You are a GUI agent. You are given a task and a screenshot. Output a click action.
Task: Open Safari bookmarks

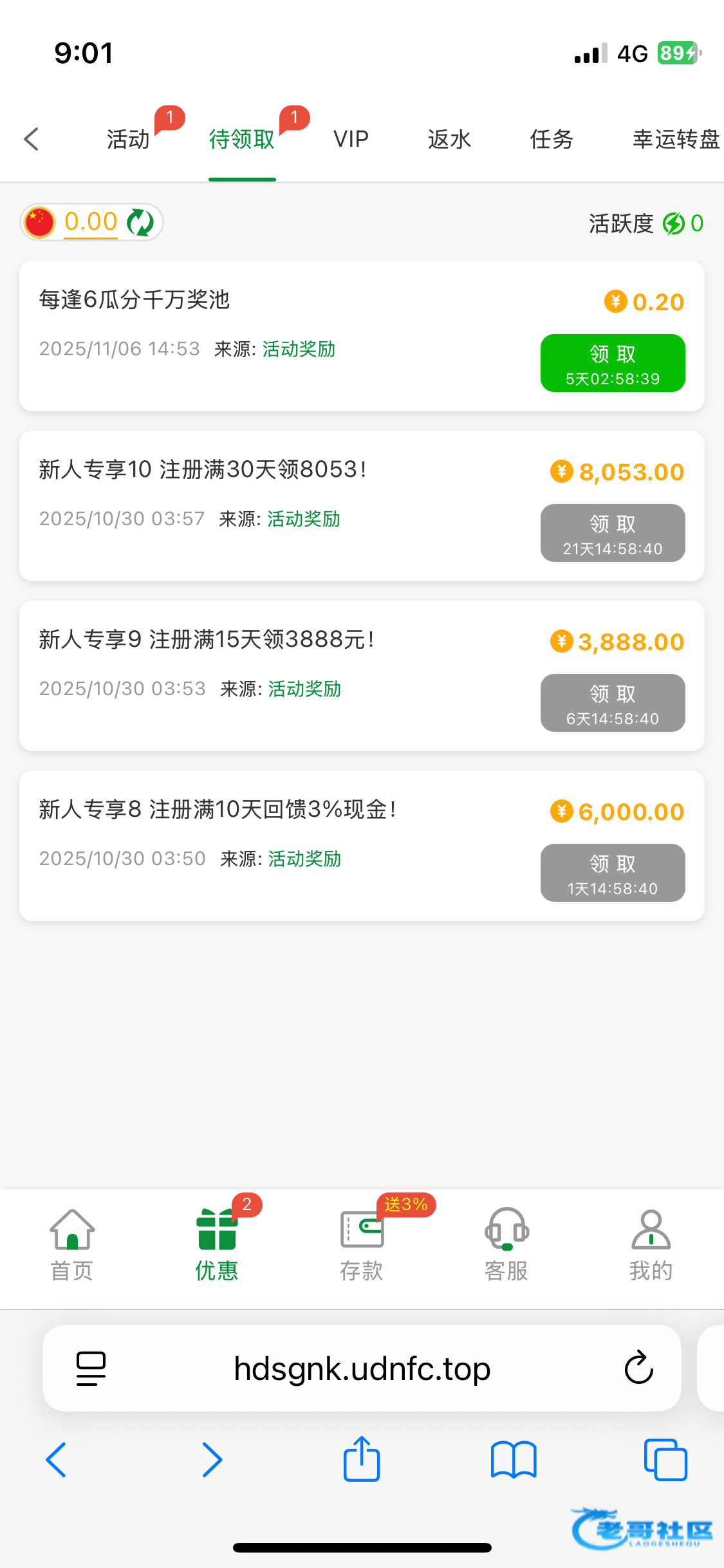[513, 1459]
